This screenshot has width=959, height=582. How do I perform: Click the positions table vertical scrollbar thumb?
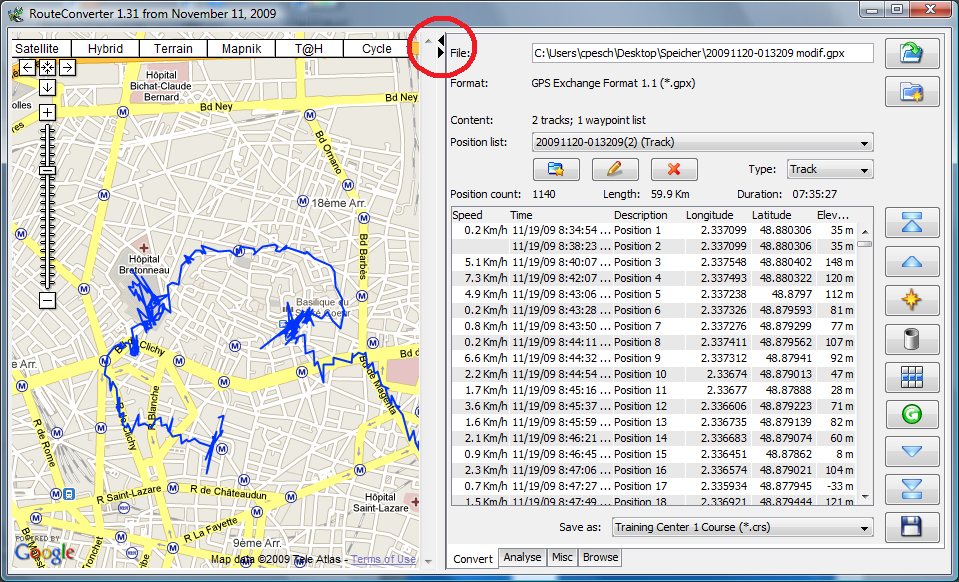864,243
